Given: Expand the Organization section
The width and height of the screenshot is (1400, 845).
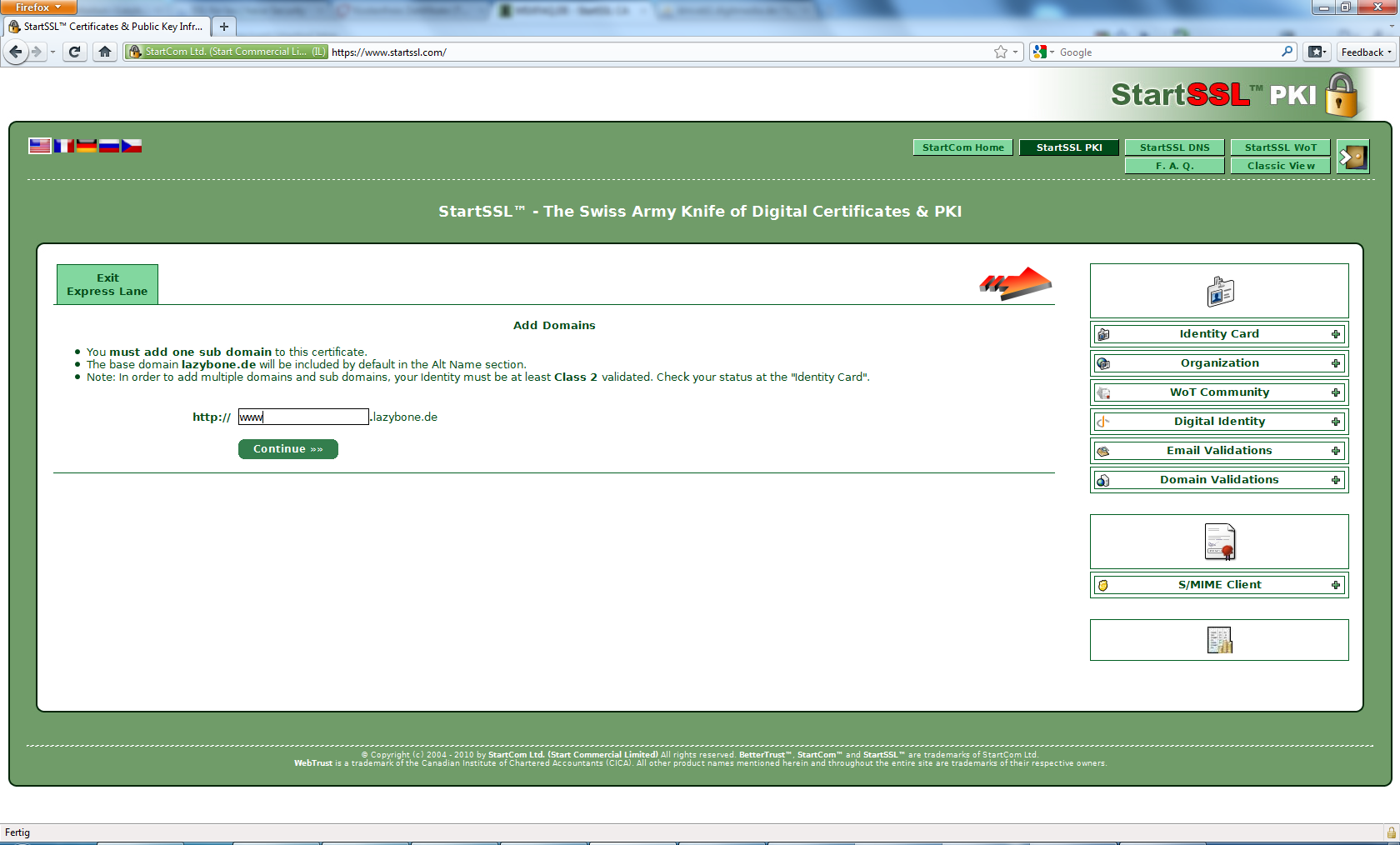Looking at the screenshot, I should [x=1336, y=363].
